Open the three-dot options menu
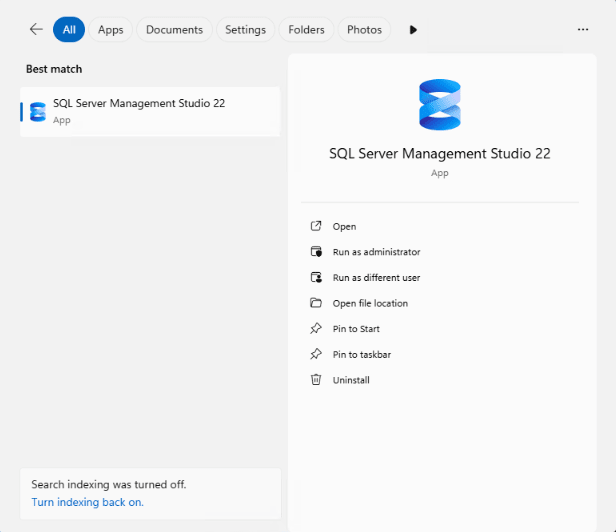Image resolution: width=616 pixels, height=532 pixels. click(583, 29)
